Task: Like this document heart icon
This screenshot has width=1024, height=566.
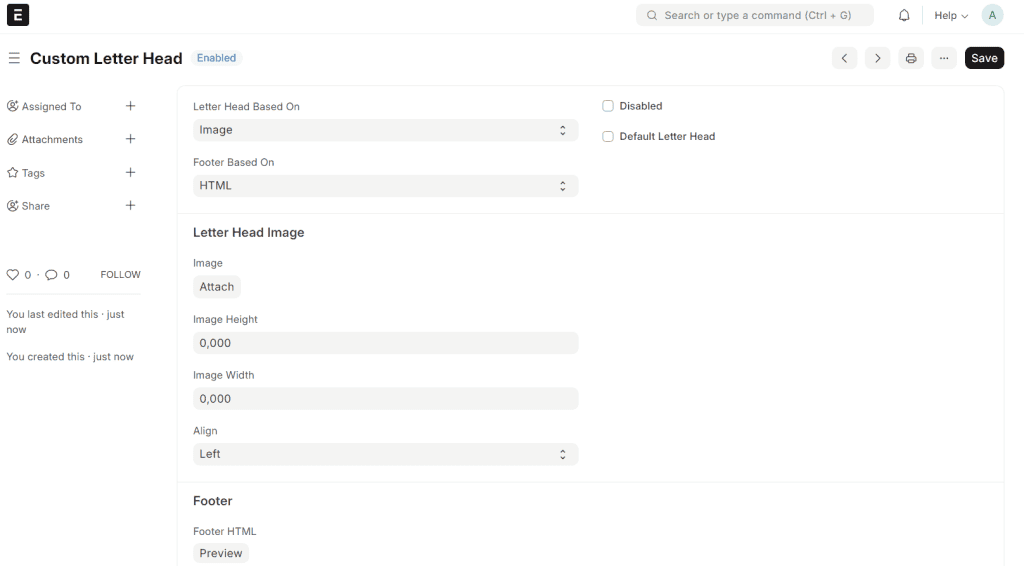Action: click(x=13, y=274)
